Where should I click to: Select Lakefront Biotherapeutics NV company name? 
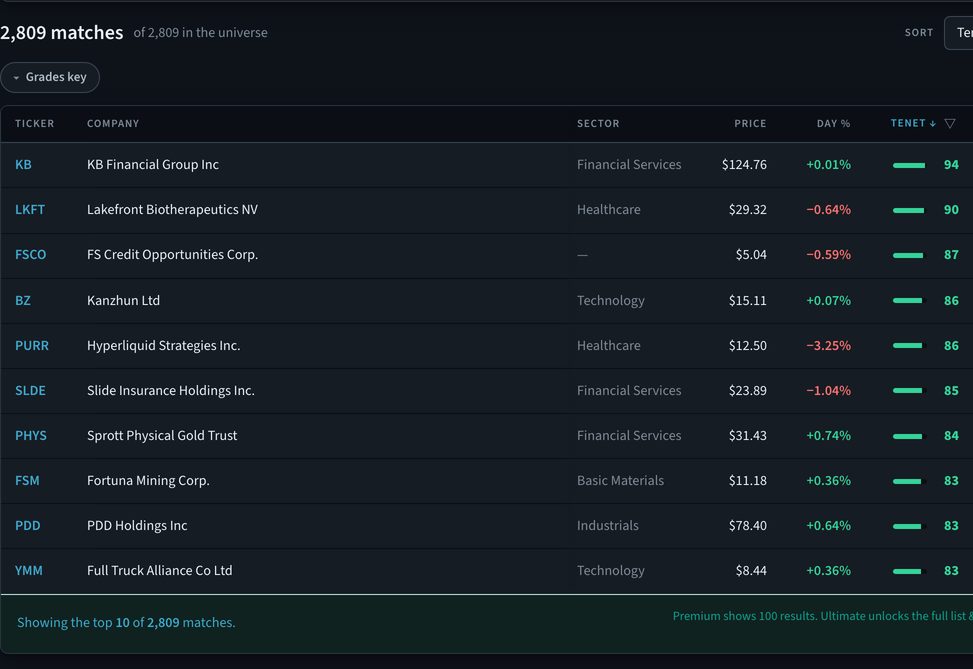tap(173, 210)
